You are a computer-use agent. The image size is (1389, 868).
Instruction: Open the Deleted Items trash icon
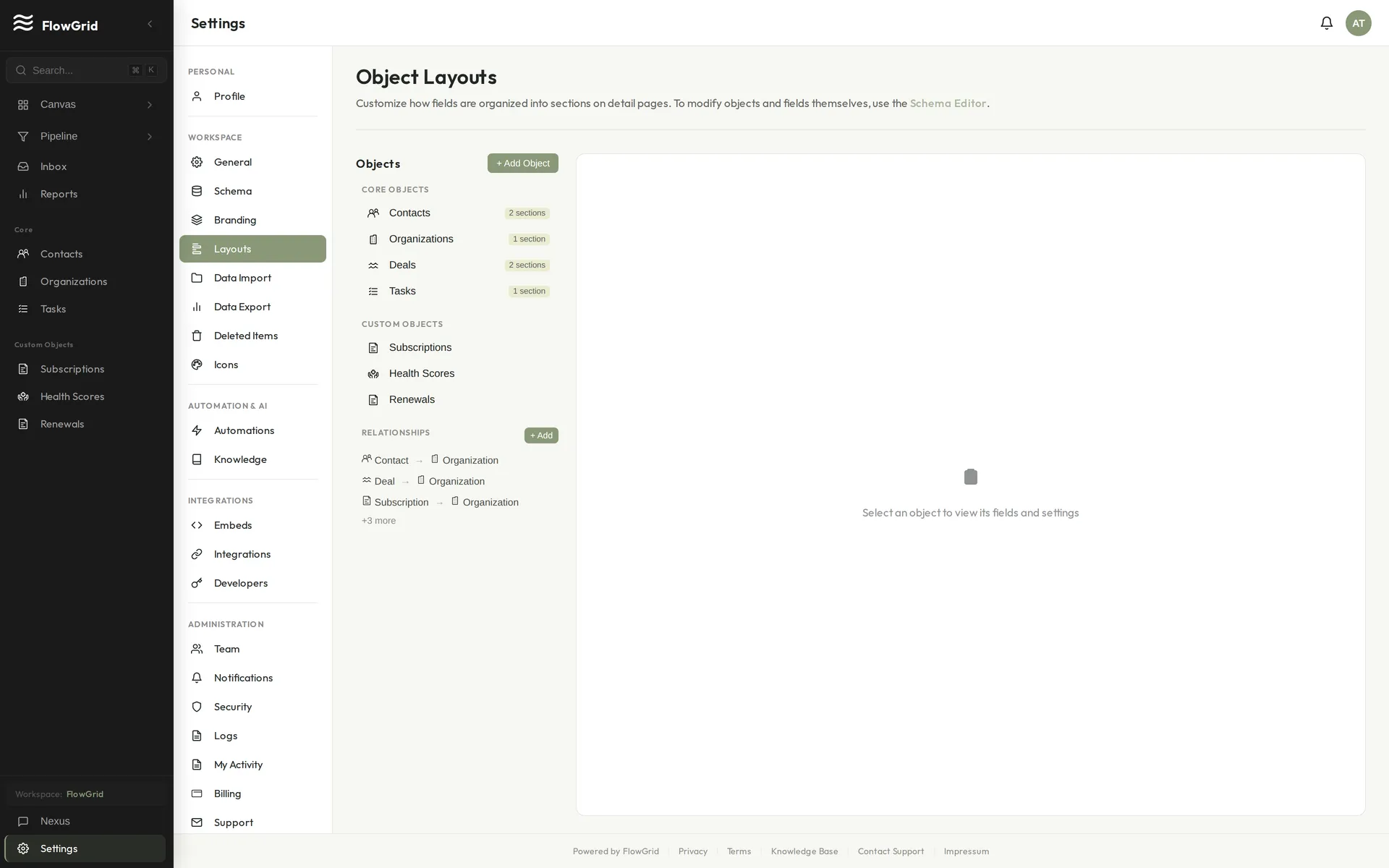point(197,336)
